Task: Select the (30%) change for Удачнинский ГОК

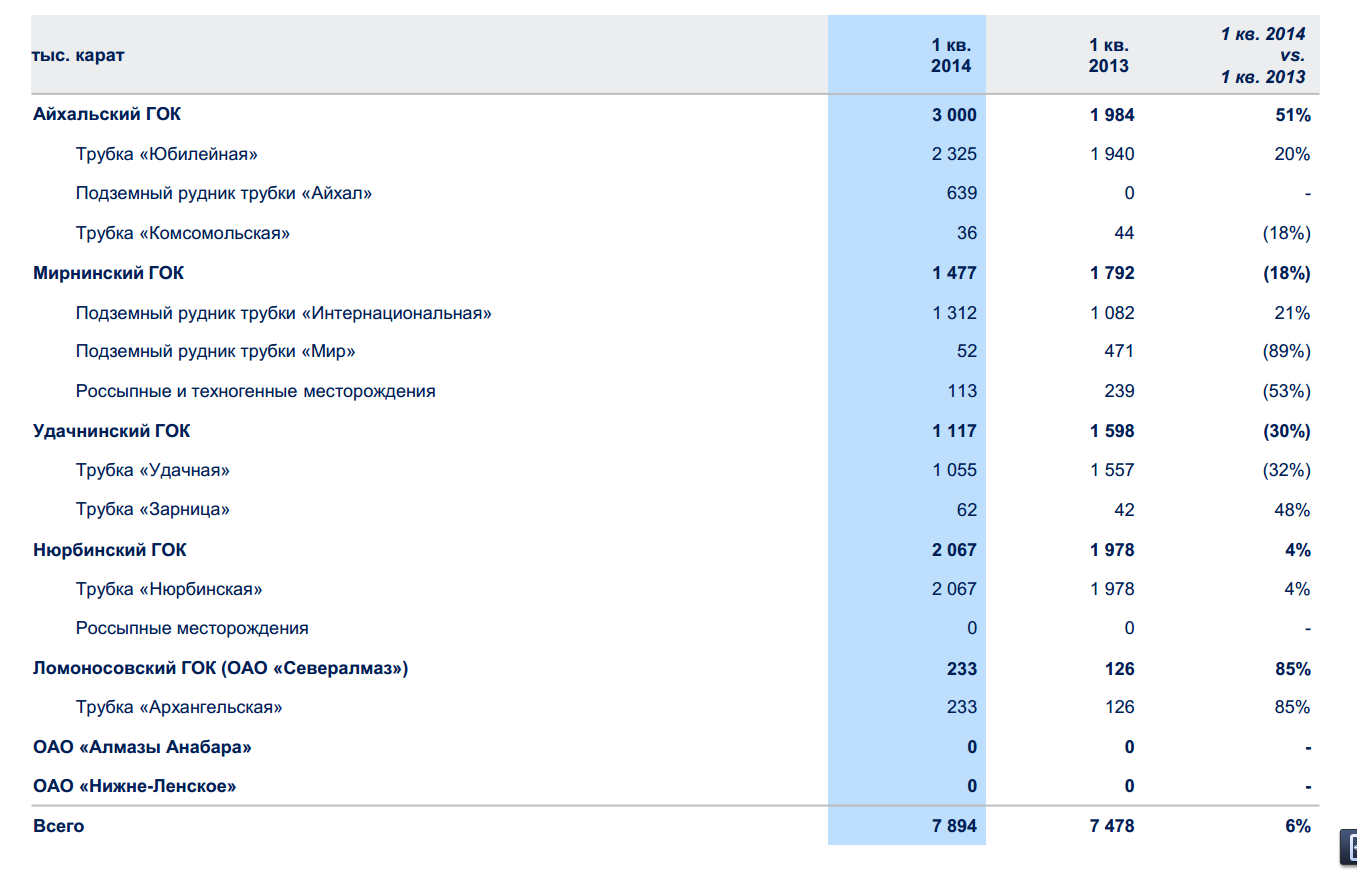Action: [1286, 431]
